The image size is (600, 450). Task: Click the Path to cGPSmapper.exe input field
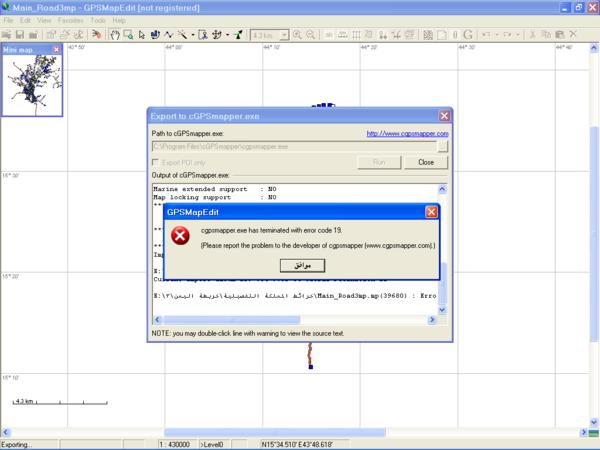294,147
